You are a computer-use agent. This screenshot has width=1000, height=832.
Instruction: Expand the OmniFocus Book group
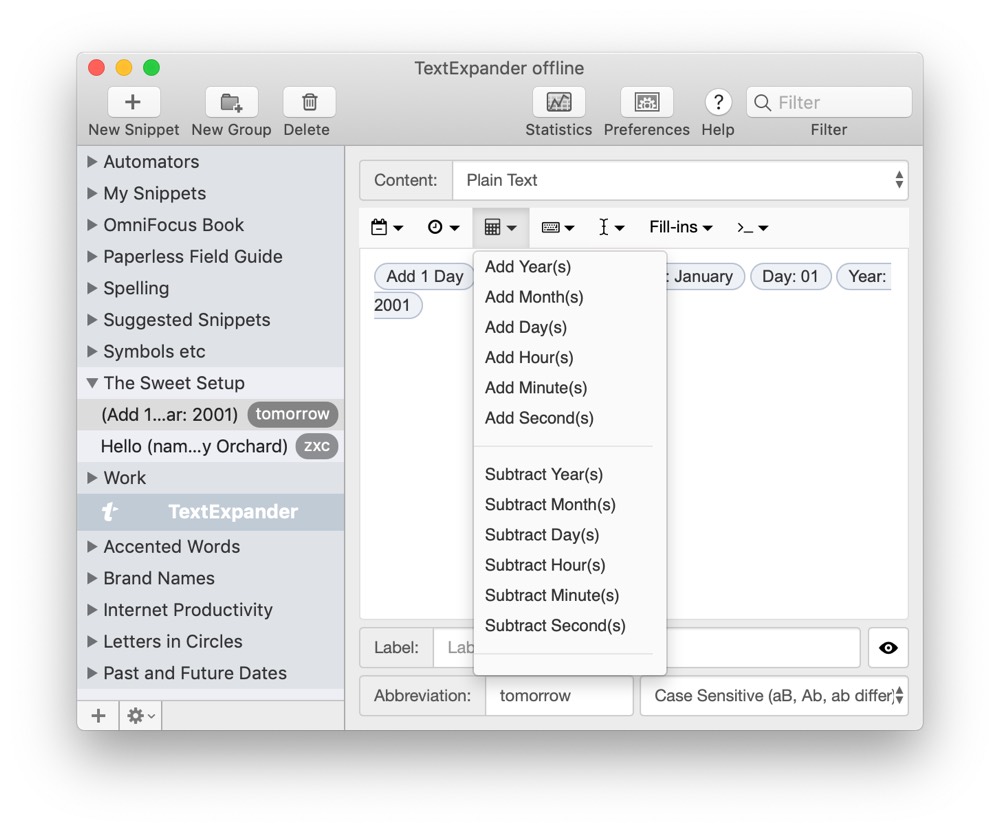point(92,224)
